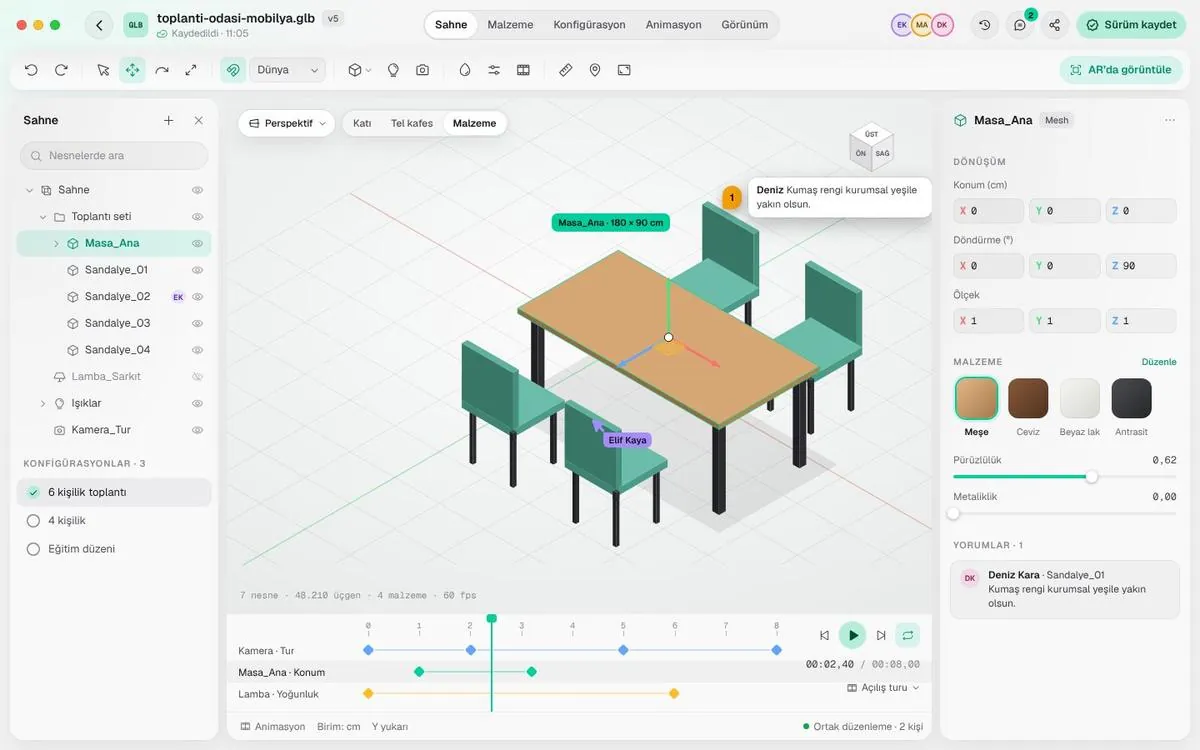Jump to timeline start button
The width and height of the screenshot is (1200, 750).
[x=824, y=635]
